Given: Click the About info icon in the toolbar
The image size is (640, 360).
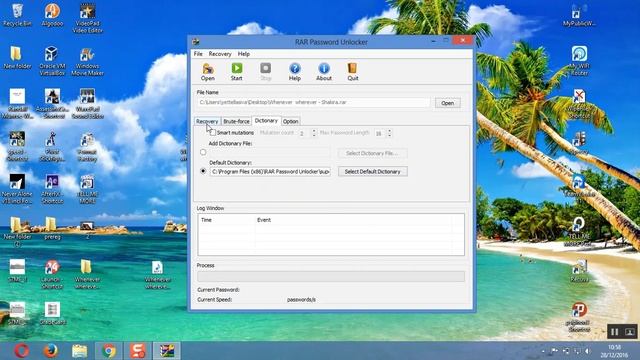Looking at the screenshot, I should (324, 71).
